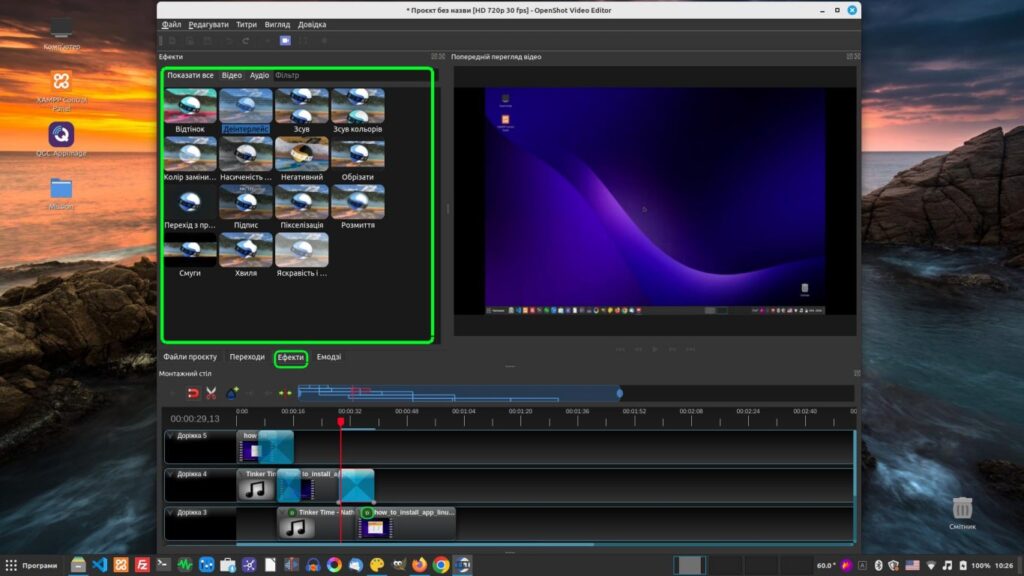Click the green effect badge on Tinker Time clip
Viewport: 1024px width, 576px height.
click(292, 513)
